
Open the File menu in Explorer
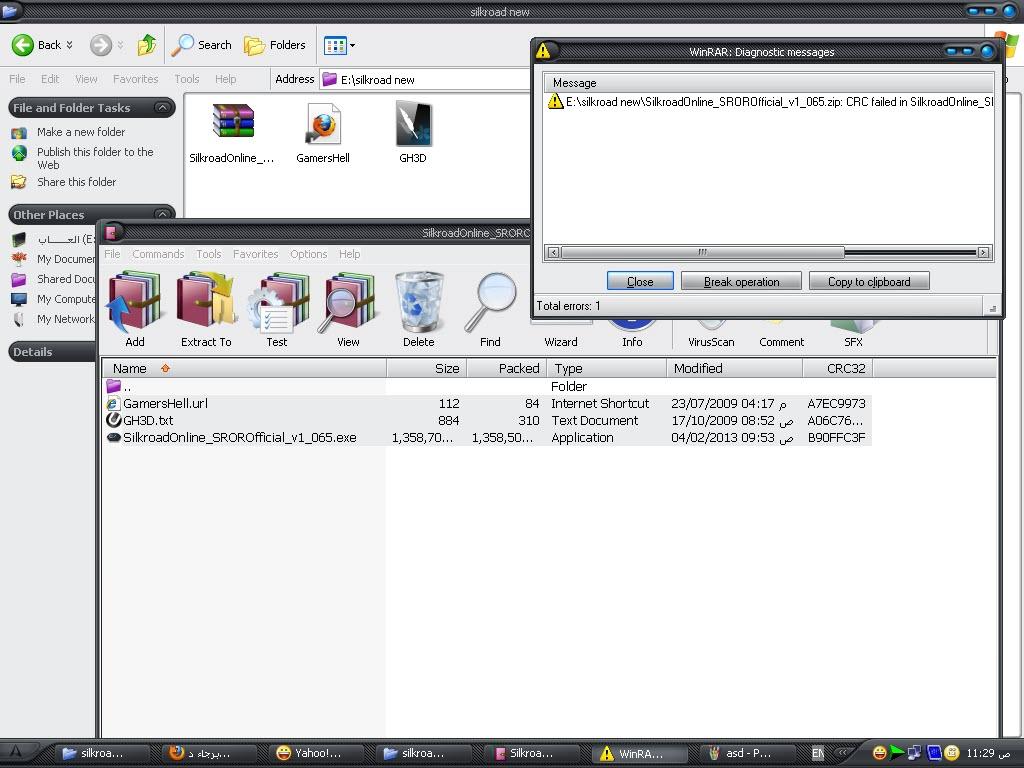[17, 79]
